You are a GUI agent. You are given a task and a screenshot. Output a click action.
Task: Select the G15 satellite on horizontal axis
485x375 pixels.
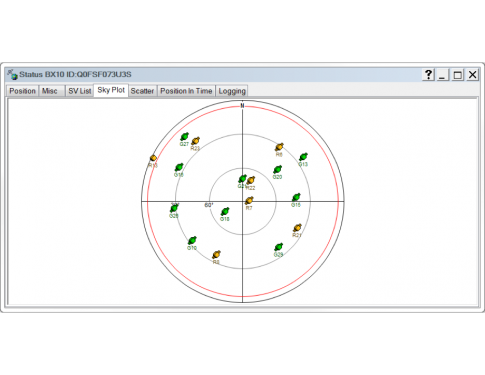click(x=296, y=197)
